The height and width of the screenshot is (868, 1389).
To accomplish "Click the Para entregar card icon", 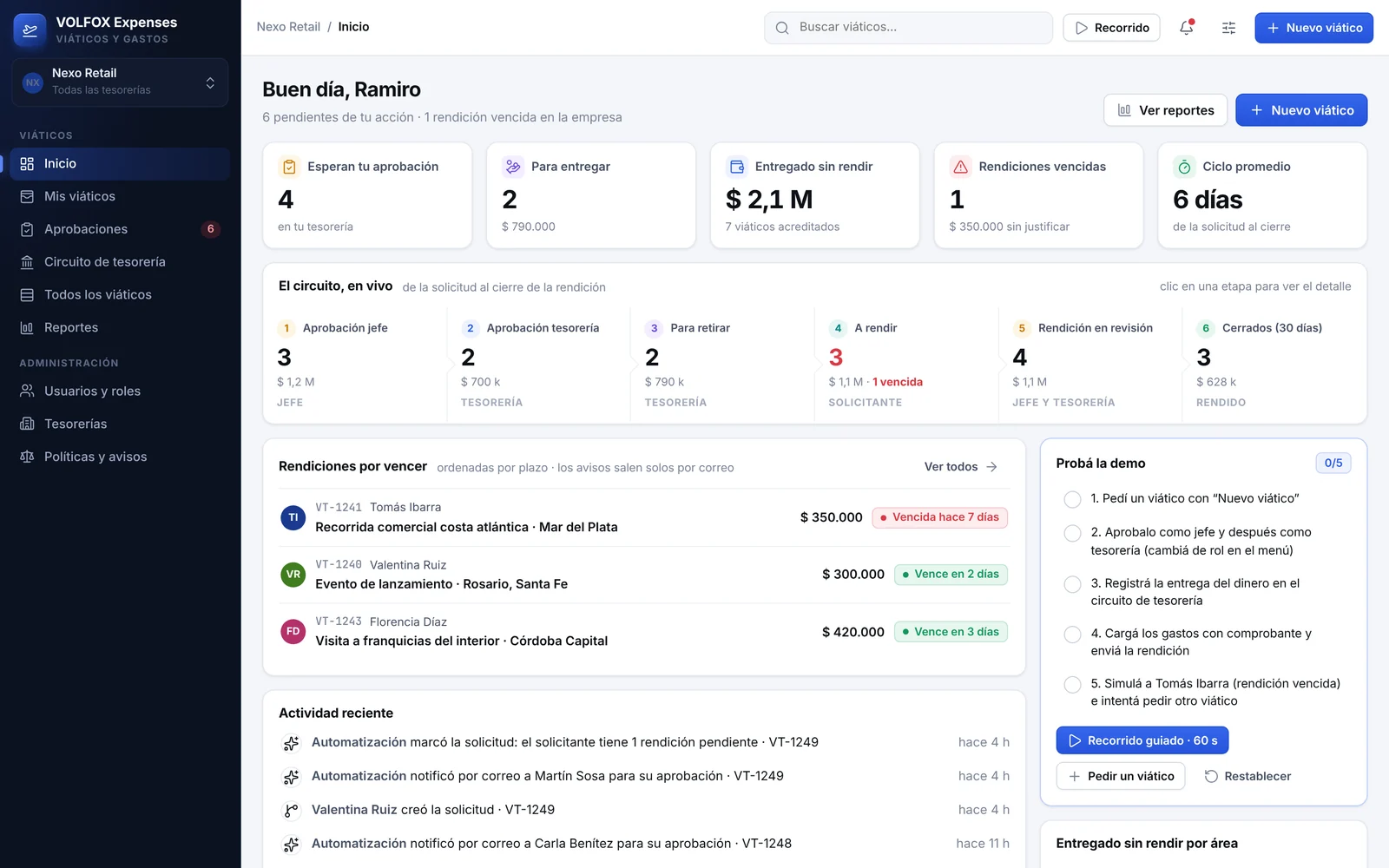I will pyautogui.click(x=513, y=167).
